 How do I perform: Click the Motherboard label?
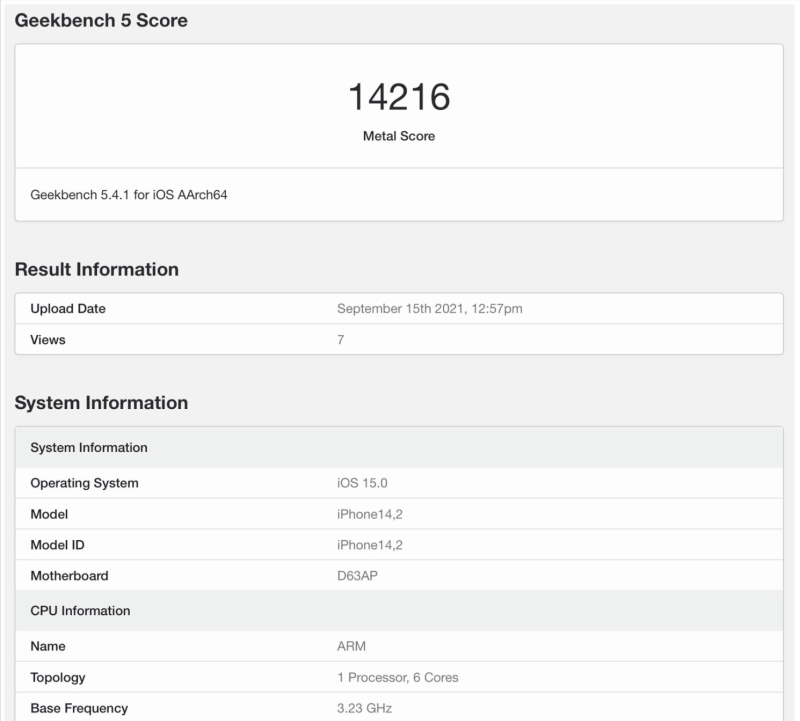(69, 576)
